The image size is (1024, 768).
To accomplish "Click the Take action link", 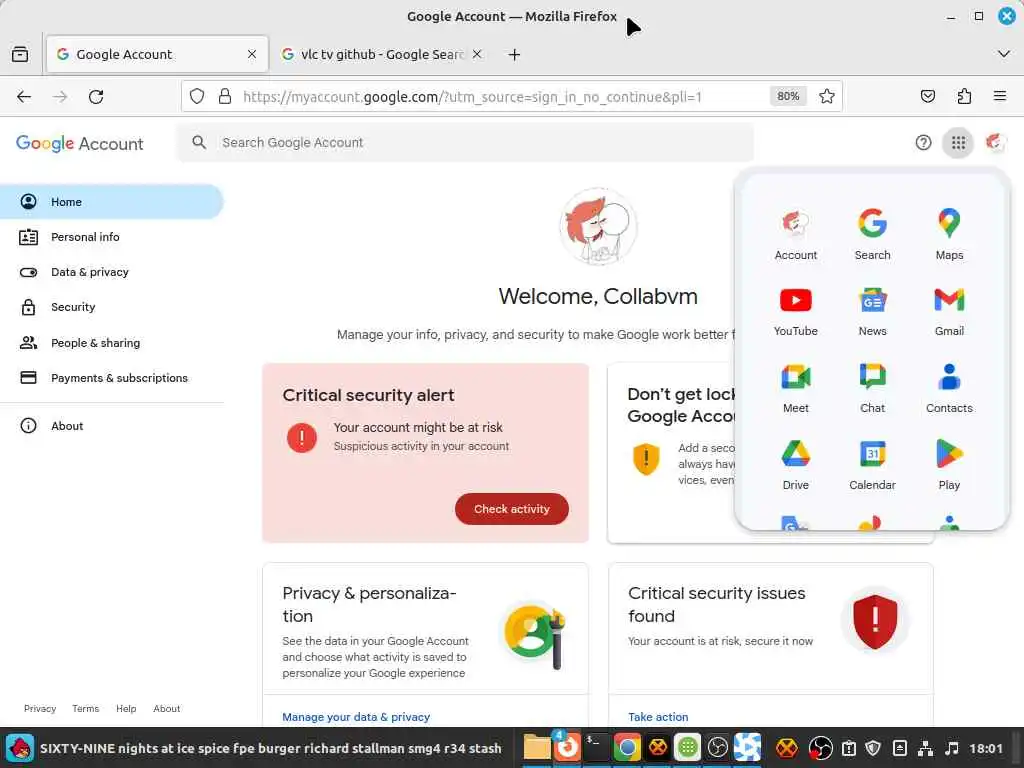I will pyautogui.click(x=658, y=717).
